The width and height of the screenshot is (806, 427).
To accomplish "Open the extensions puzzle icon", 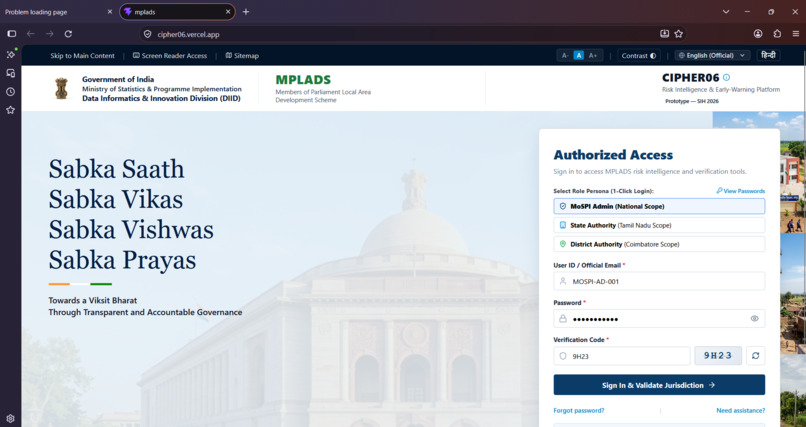I will (x=777, y=34).
